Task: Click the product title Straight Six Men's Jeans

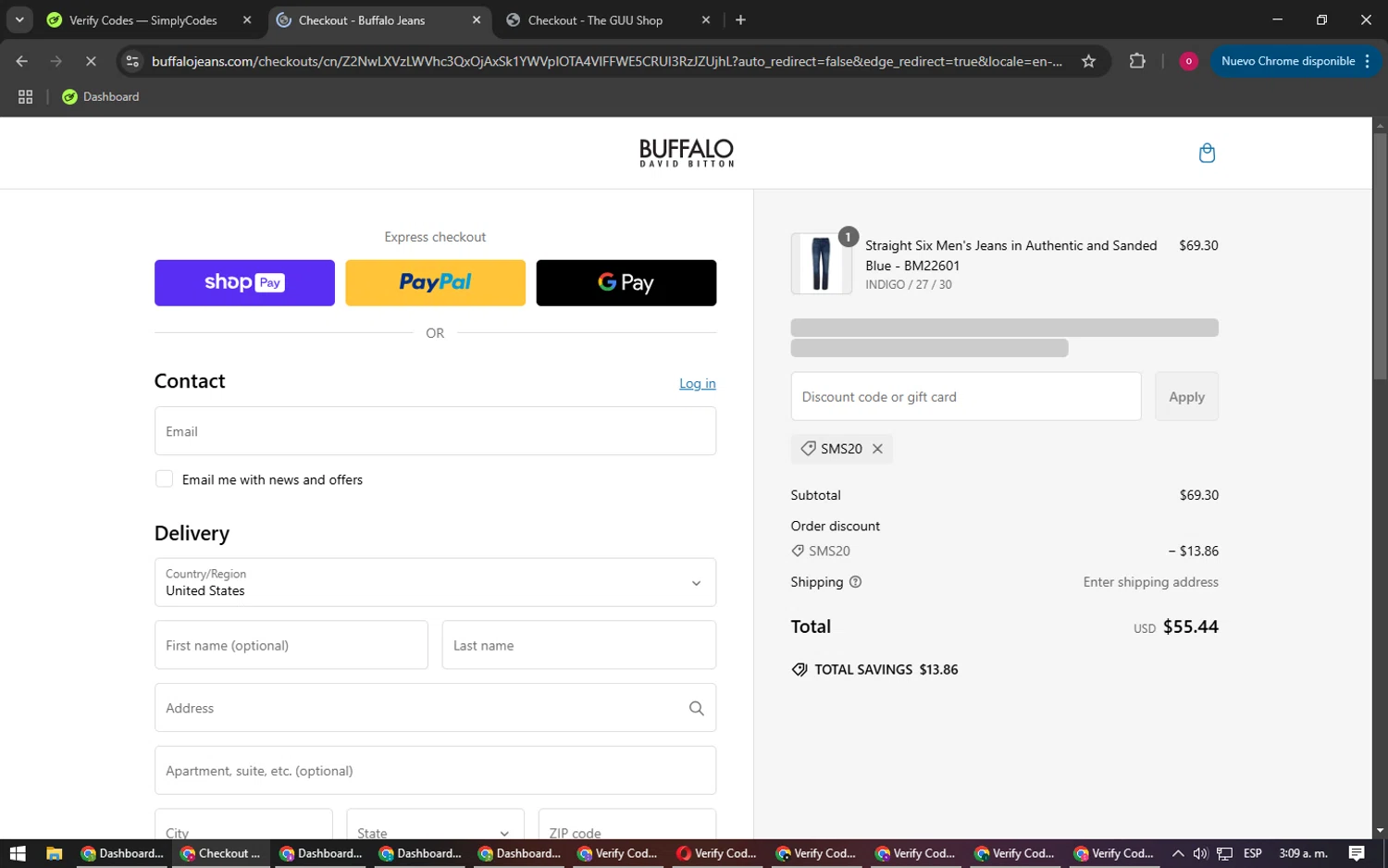Action: [x=1010, y=255]
